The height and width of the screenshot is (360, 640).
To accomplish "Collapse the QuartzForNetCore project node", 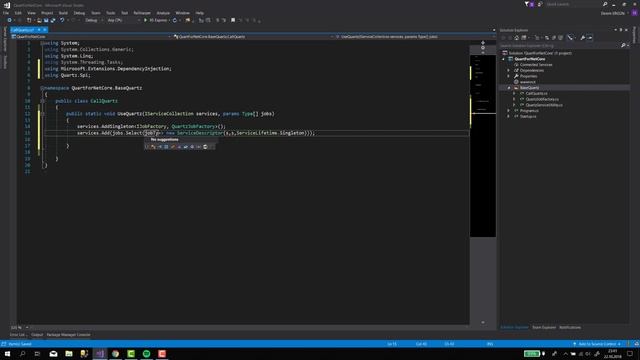I will coord(503,59).
